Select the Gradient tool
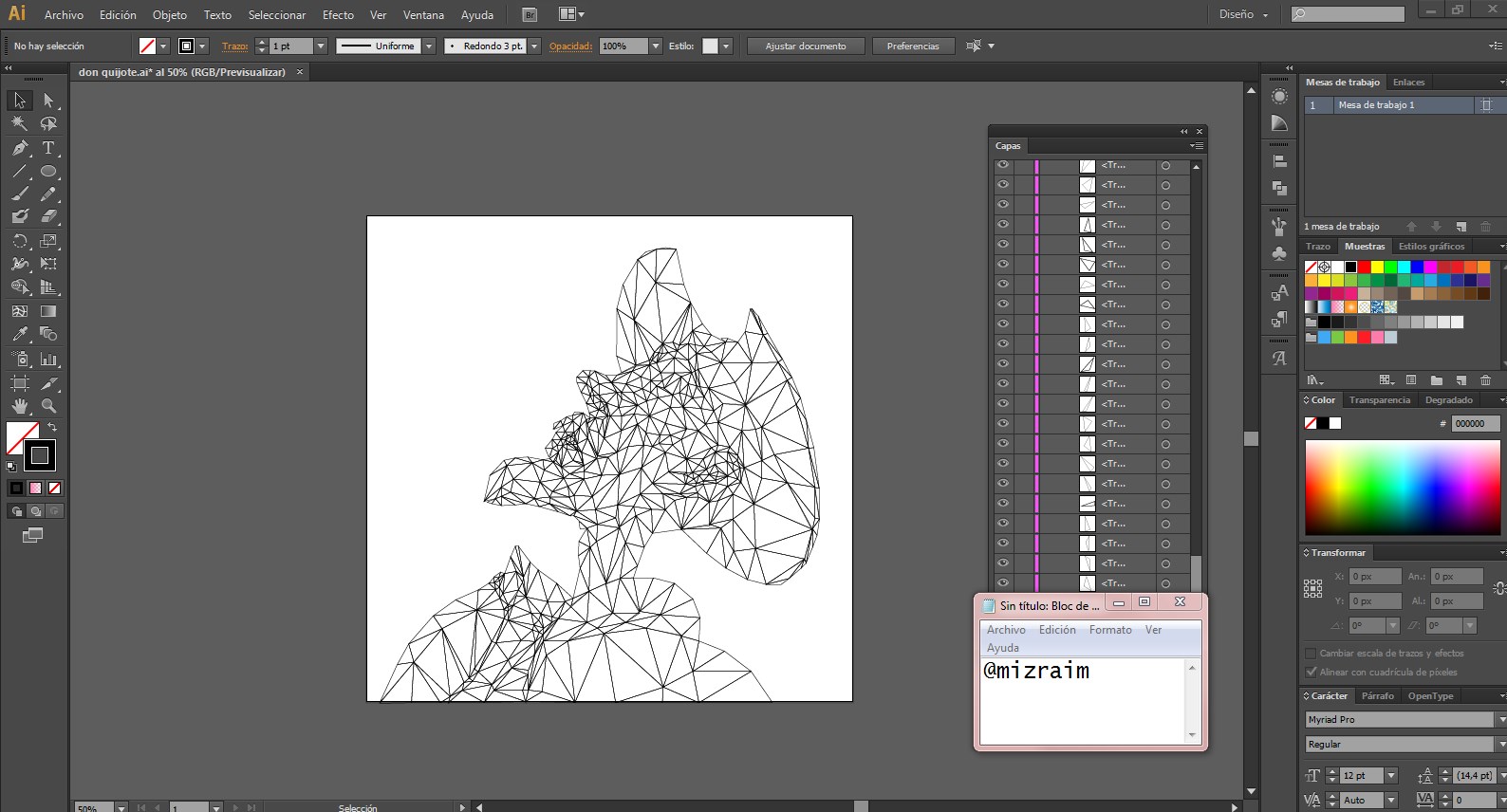The height and width of the screenshot is (812, 1507). pyautogui.click(x=48, y=311)
